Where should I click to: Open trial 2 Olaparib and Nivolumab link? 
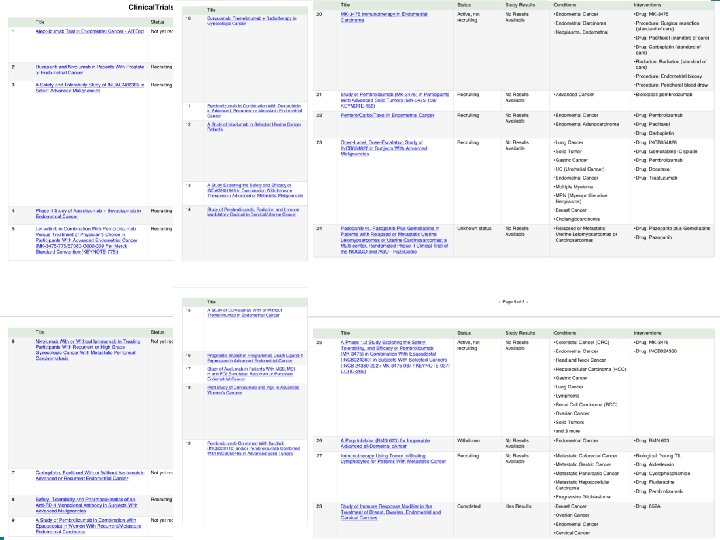pos(90,69)
